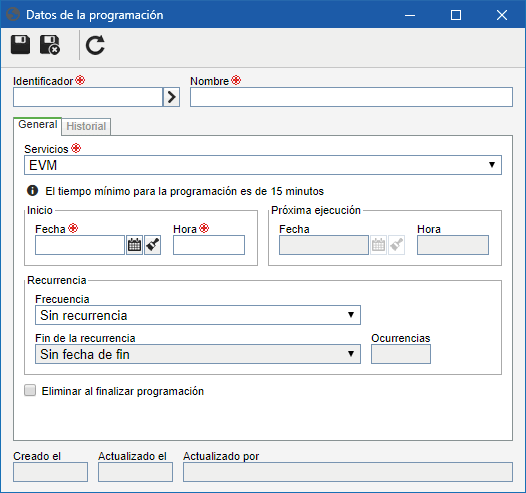Click the Identificador input field
This screenshot has width=526, height=493.
88,97
